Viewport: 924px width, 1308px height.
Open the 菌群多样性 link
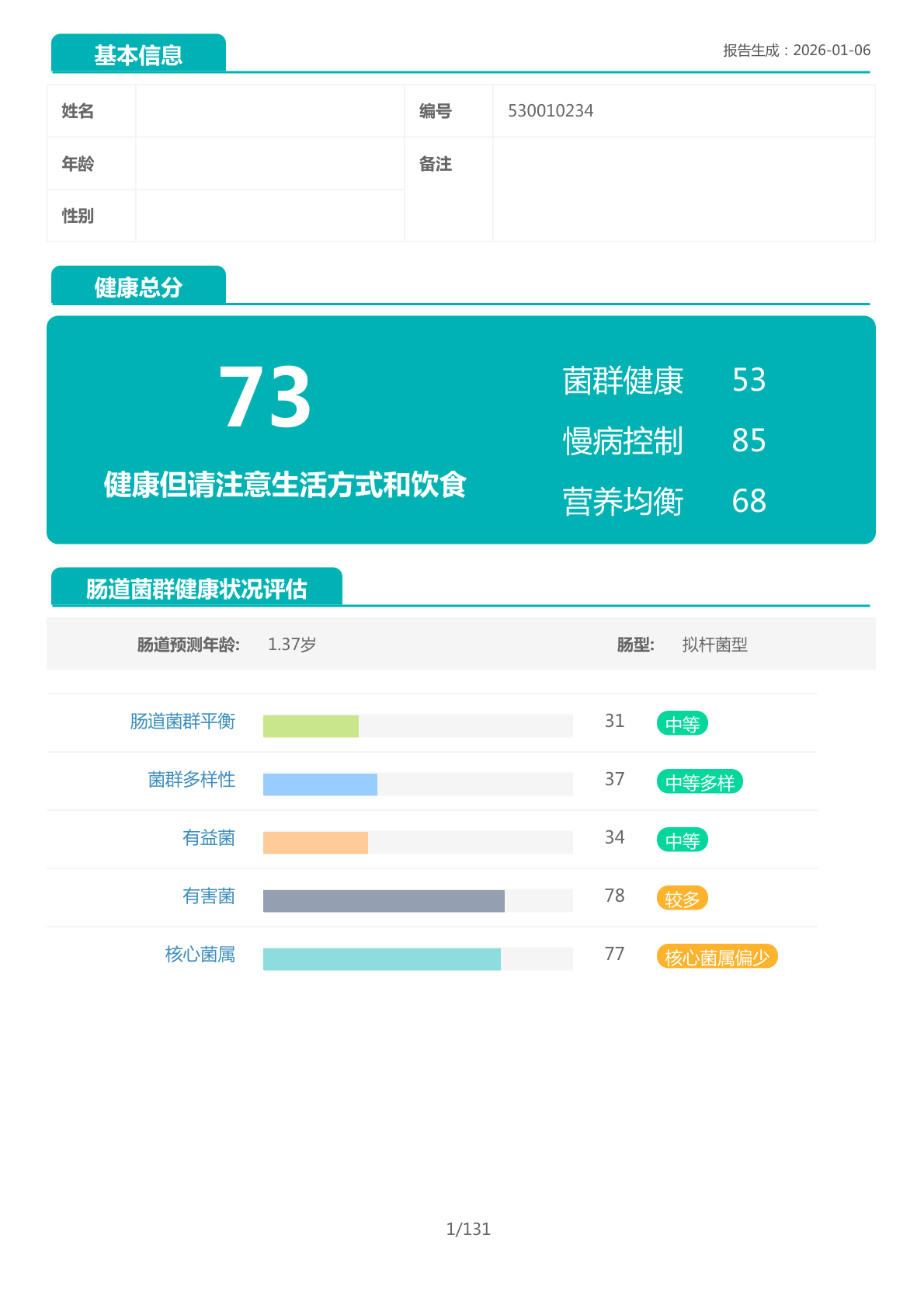192,780
